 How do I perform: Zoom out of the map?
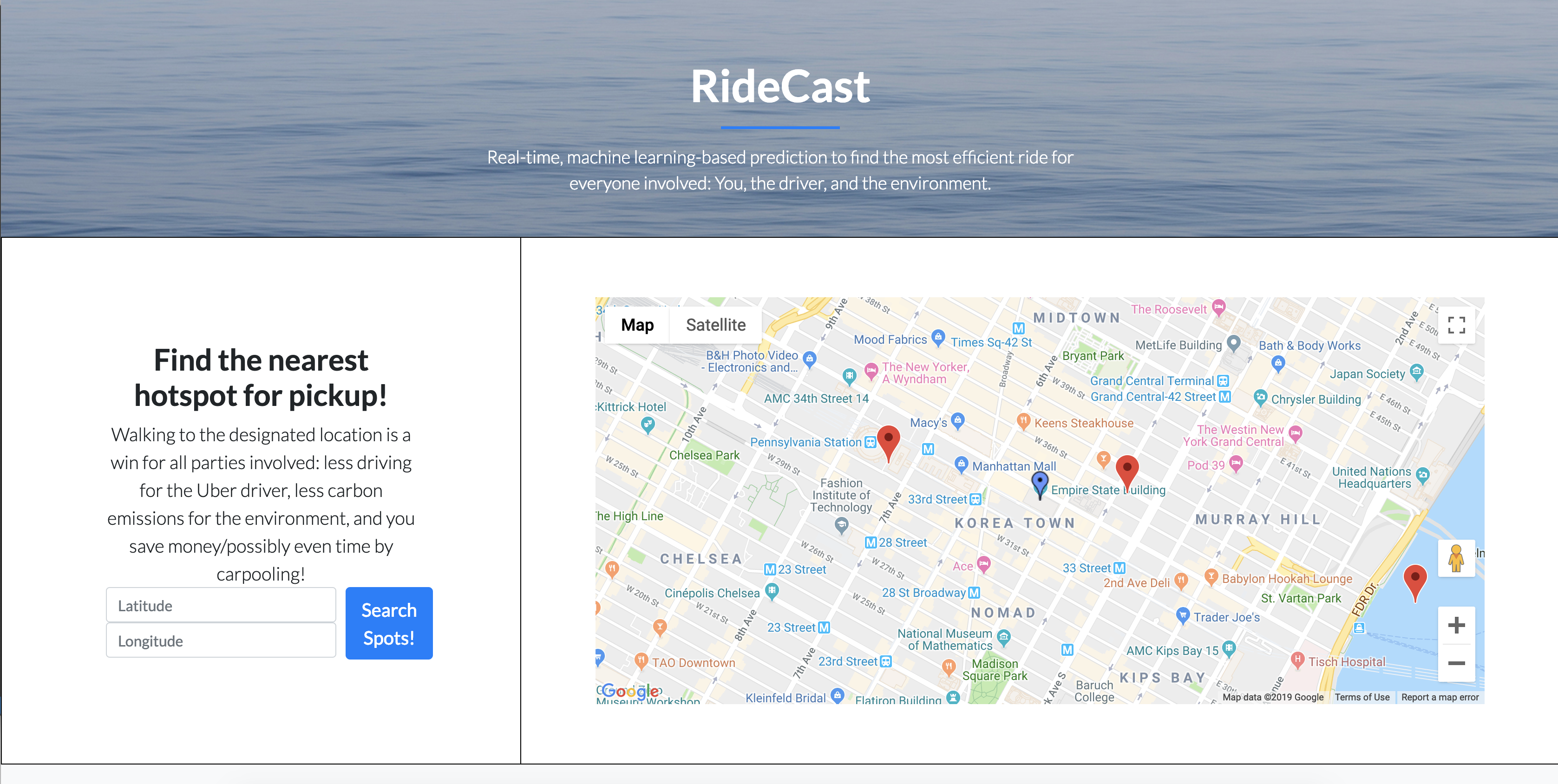click(x=1456, y=663)
